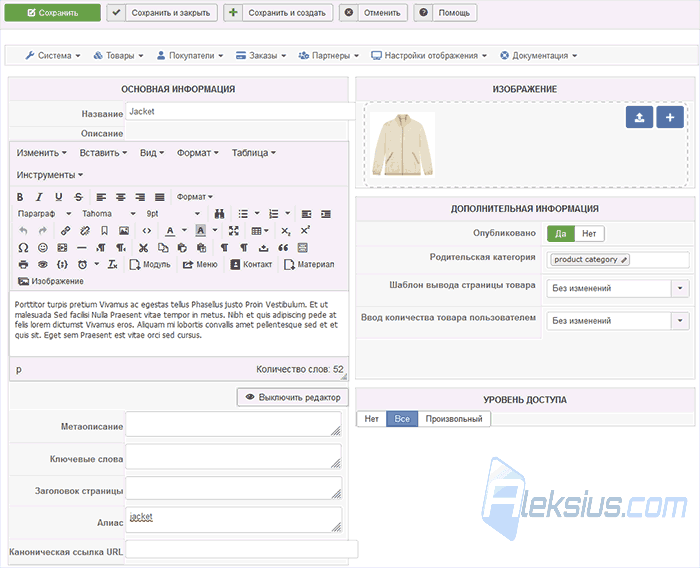700x568 pixels.
Task: Open the background color dropdown arrow
Action: (x=215, y=231)
